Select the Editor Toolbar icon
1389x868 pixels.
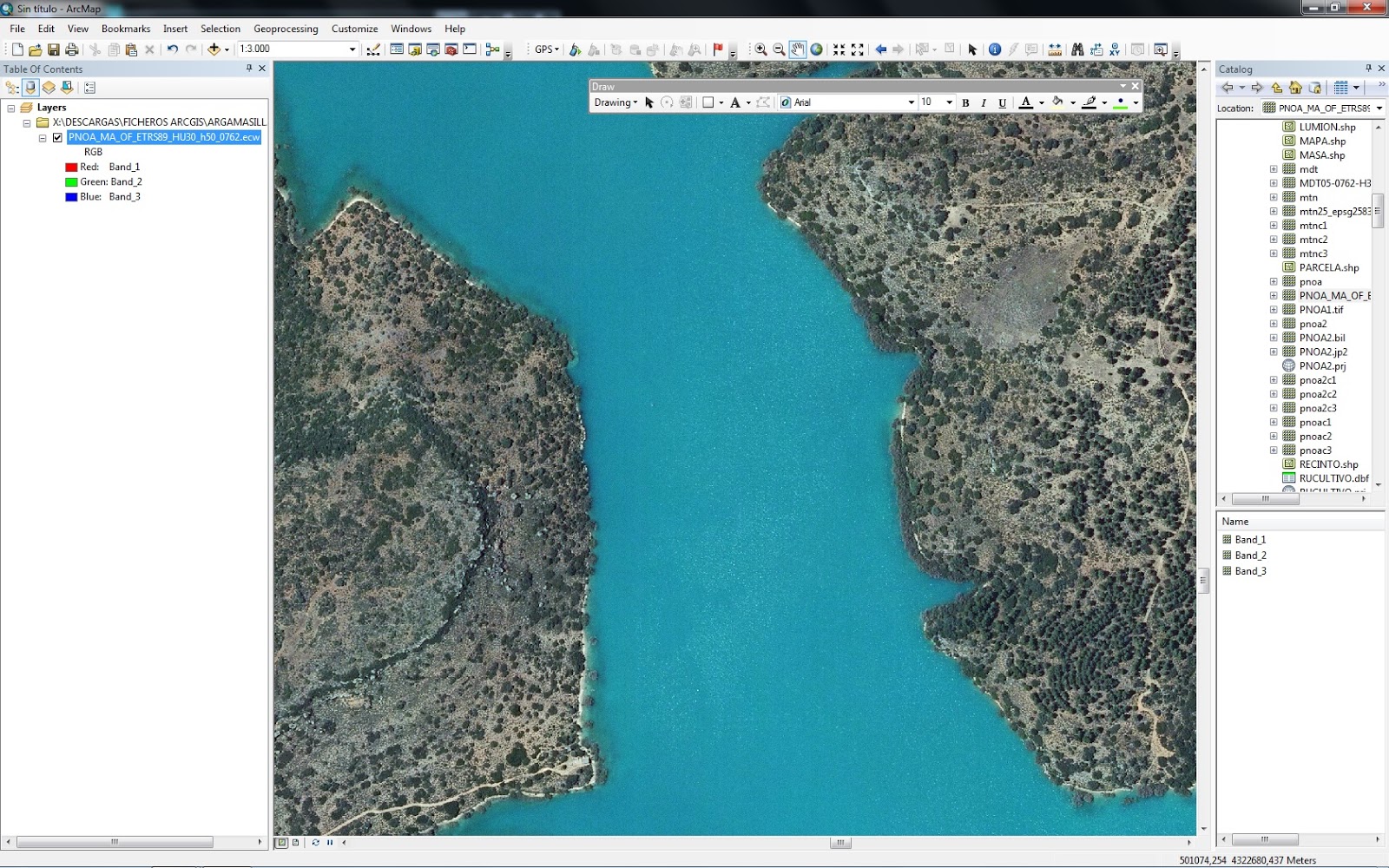tap(374, 49)
